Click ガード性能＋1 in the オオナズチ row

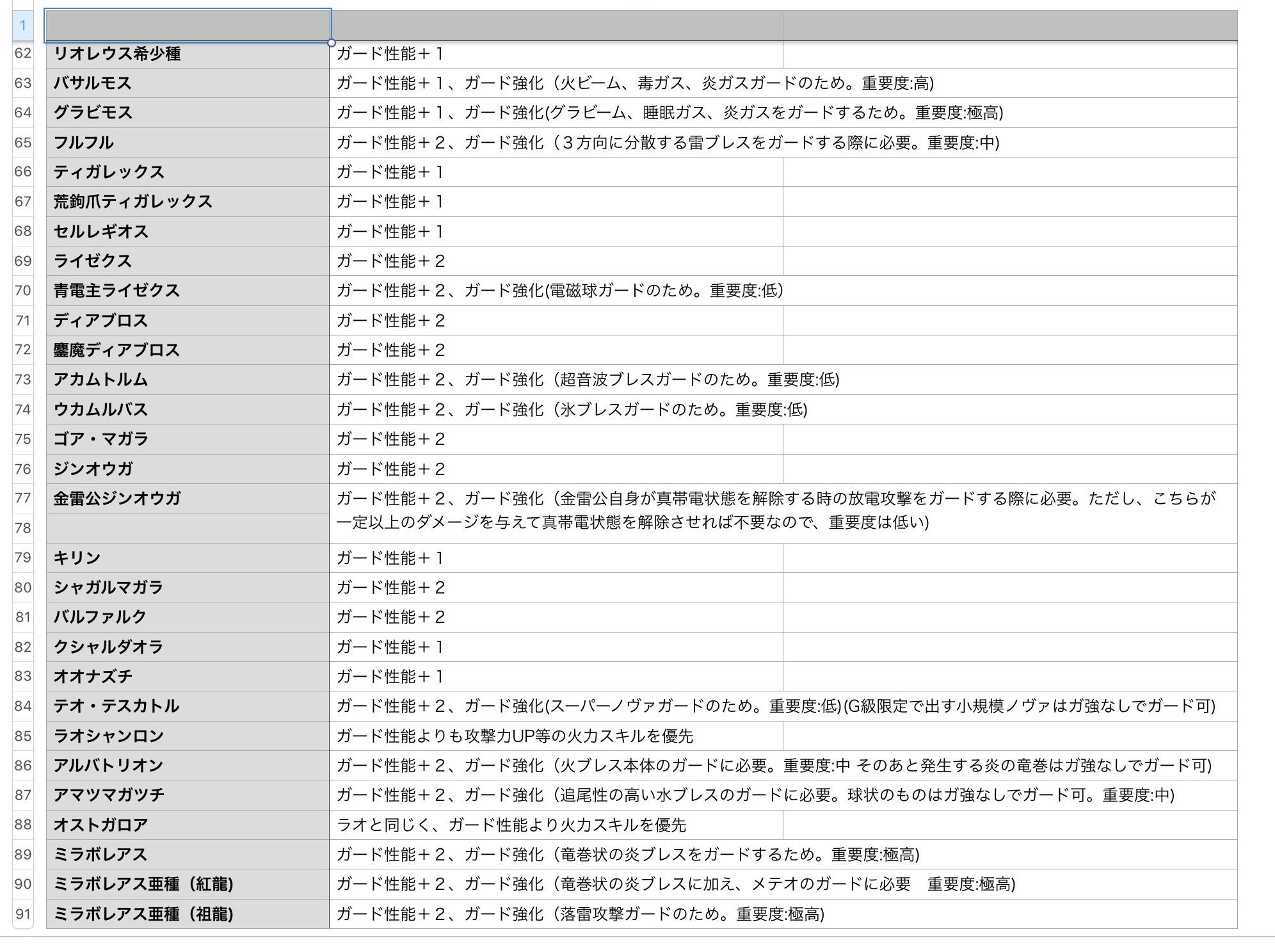[x=390, y=676]
